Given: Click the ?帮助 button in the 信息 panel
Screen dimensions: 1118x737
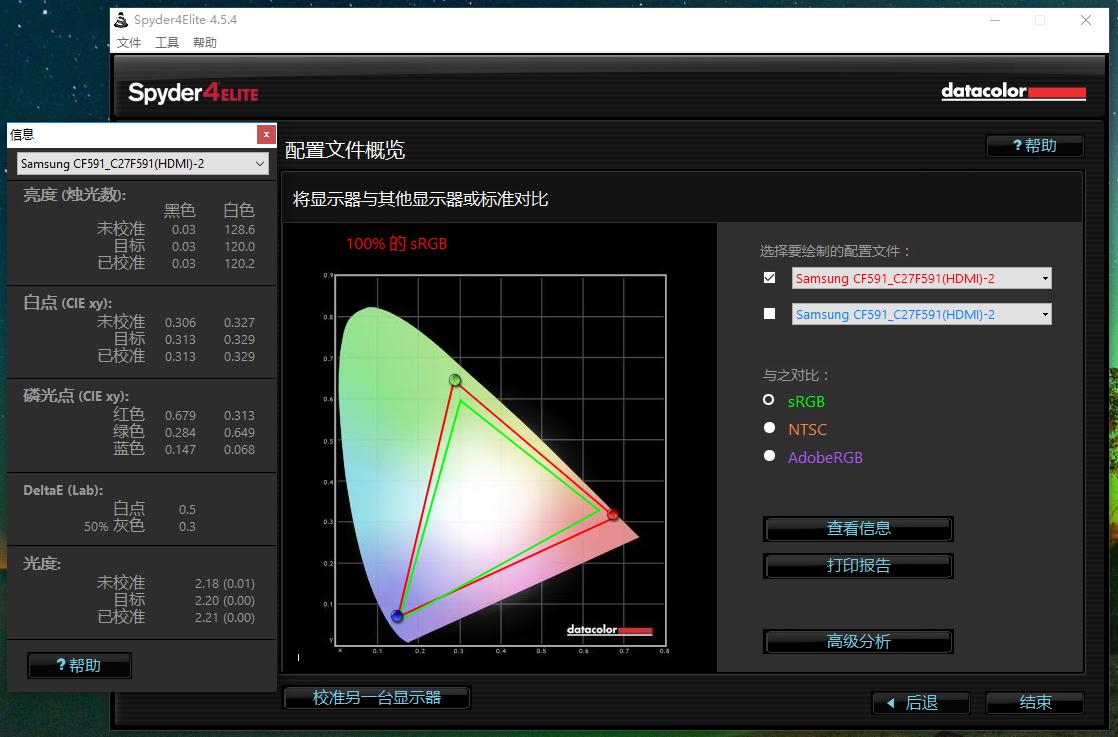Looking at the screenshot, I should tap(79, 665).
